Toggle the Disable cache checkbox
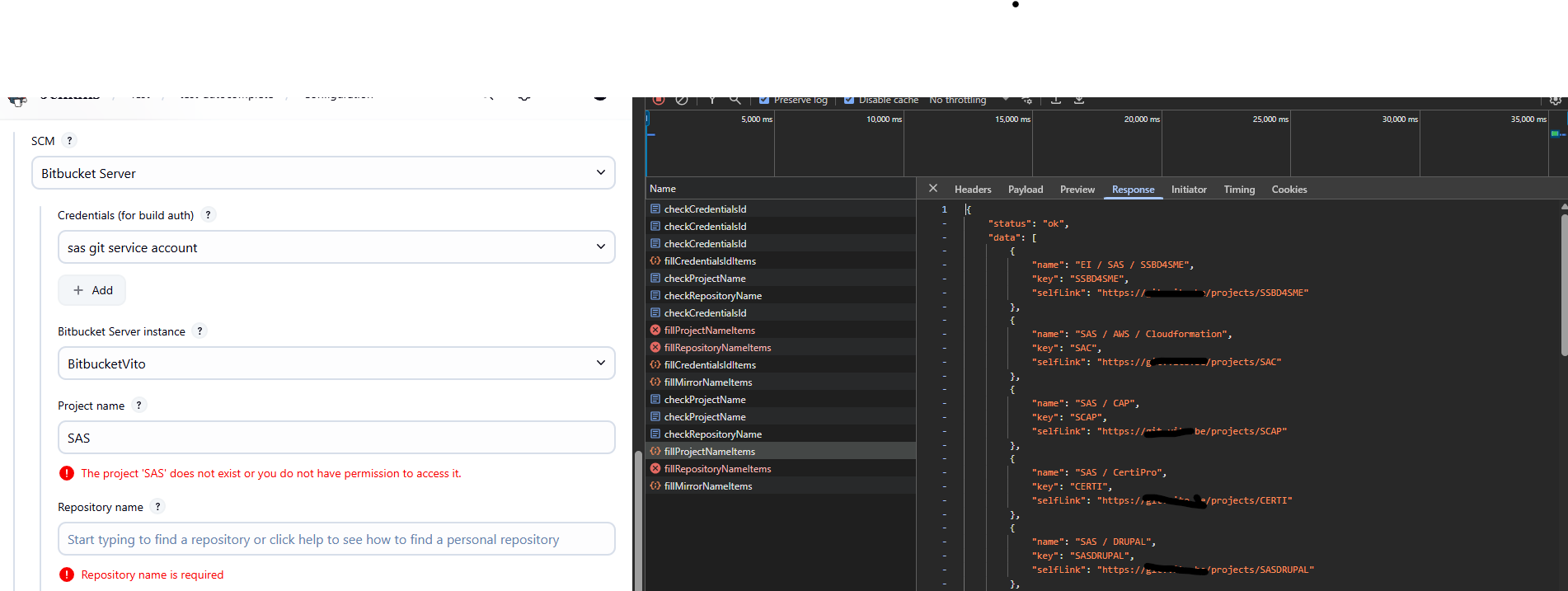The width and height of the screenshot is (1568, 591). 849,100
